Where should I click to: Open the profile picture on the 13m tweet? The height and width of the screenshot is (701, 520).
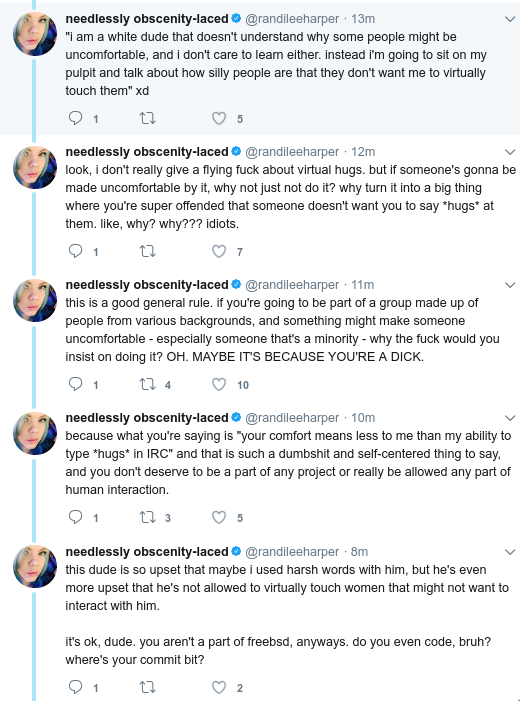pos(35,34)
